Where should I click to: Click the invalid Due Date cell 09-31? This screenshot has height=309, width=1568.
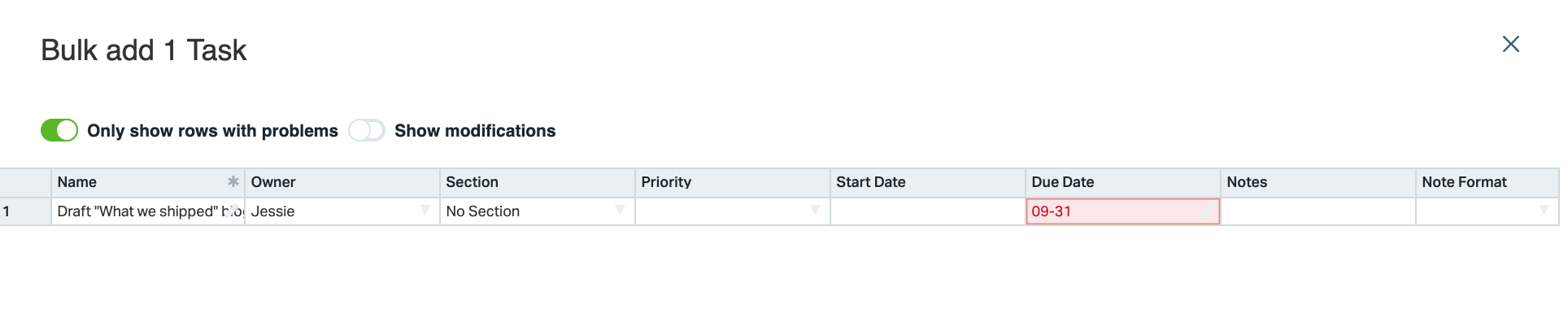1122,211
